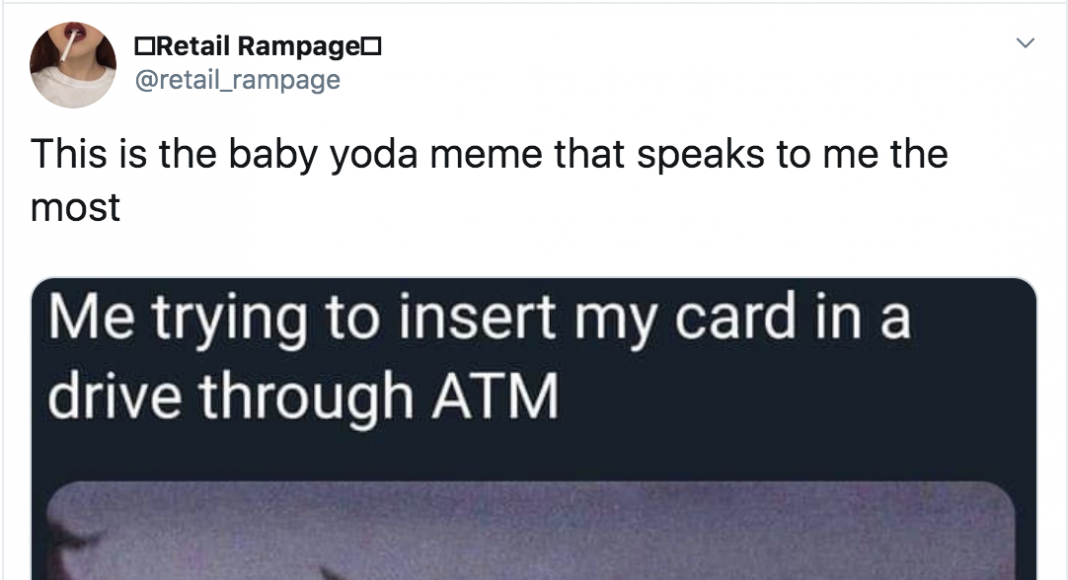
Task: Click "This is the" at the tweet start
Action: click(x=123, y=154)
